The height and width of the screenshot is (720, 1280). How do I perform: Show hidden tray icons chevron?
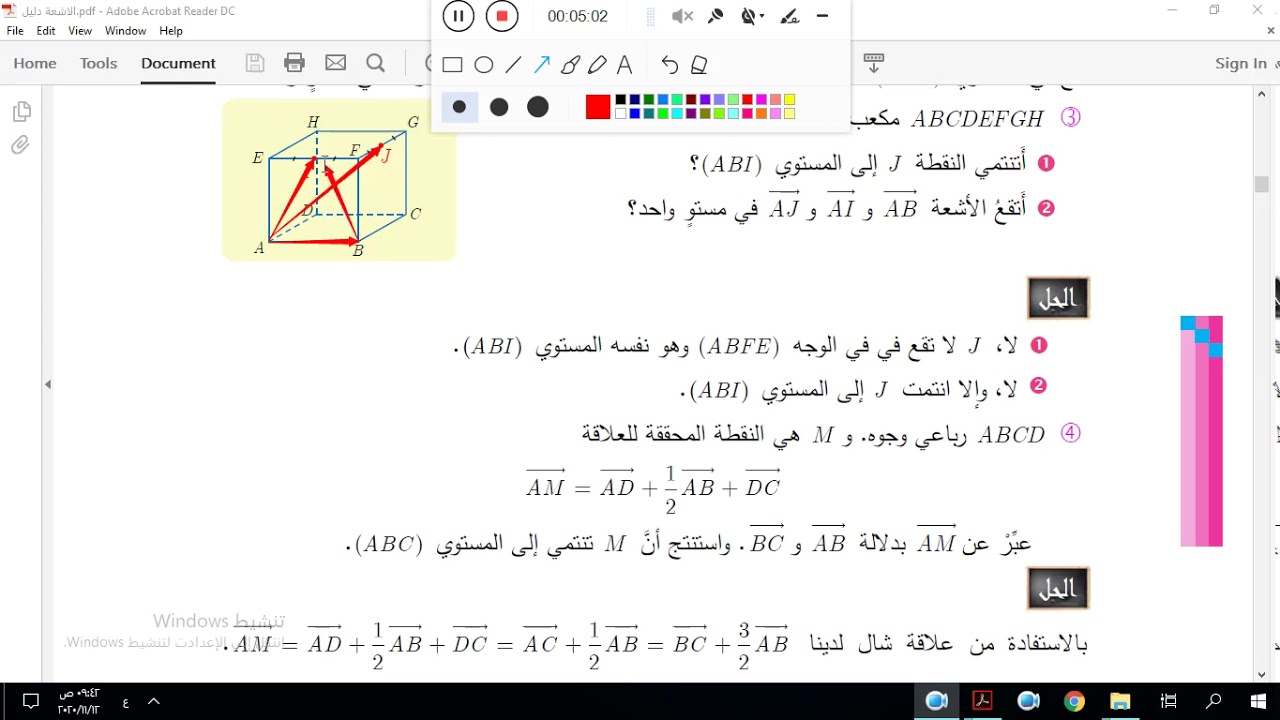click(155, 701)
